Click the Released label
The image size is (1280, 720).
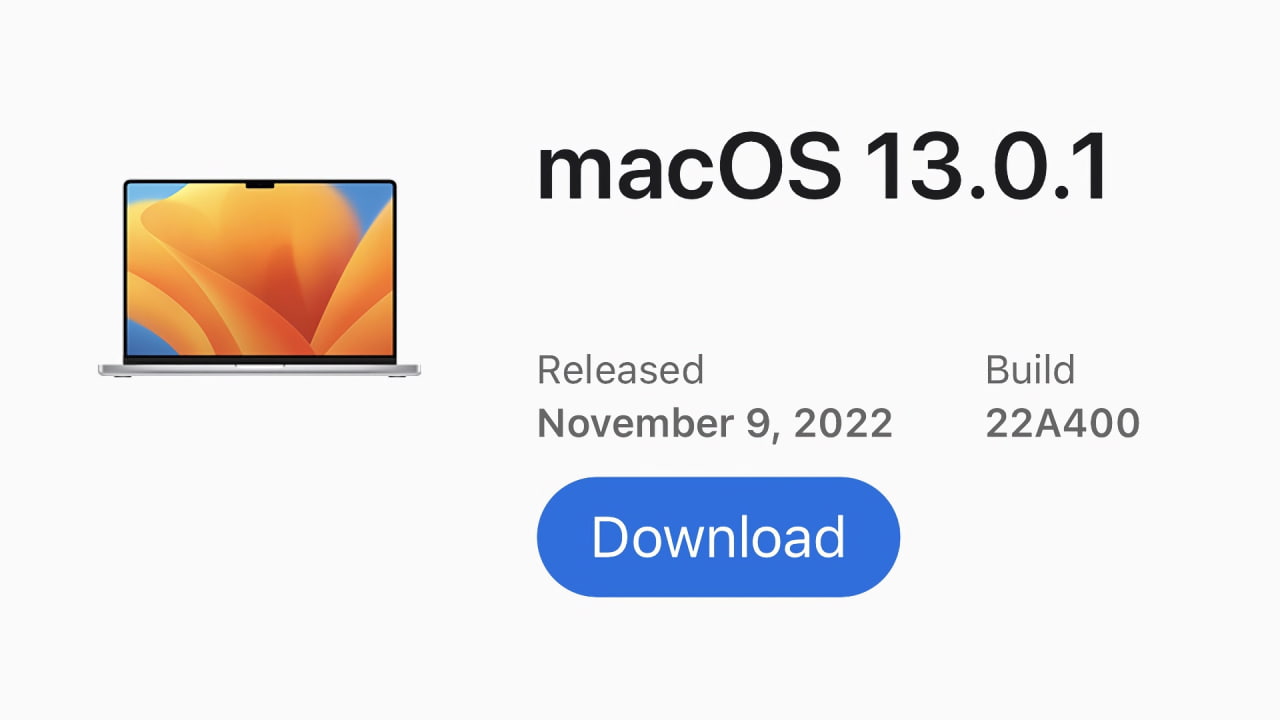coord(620,370)
